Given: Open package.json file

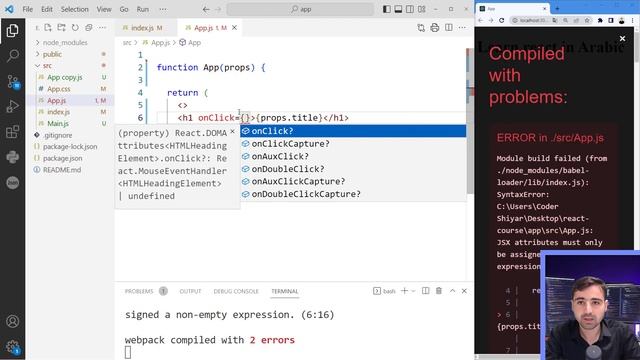Looking at the screenshot, I should (x=62, y=158).
